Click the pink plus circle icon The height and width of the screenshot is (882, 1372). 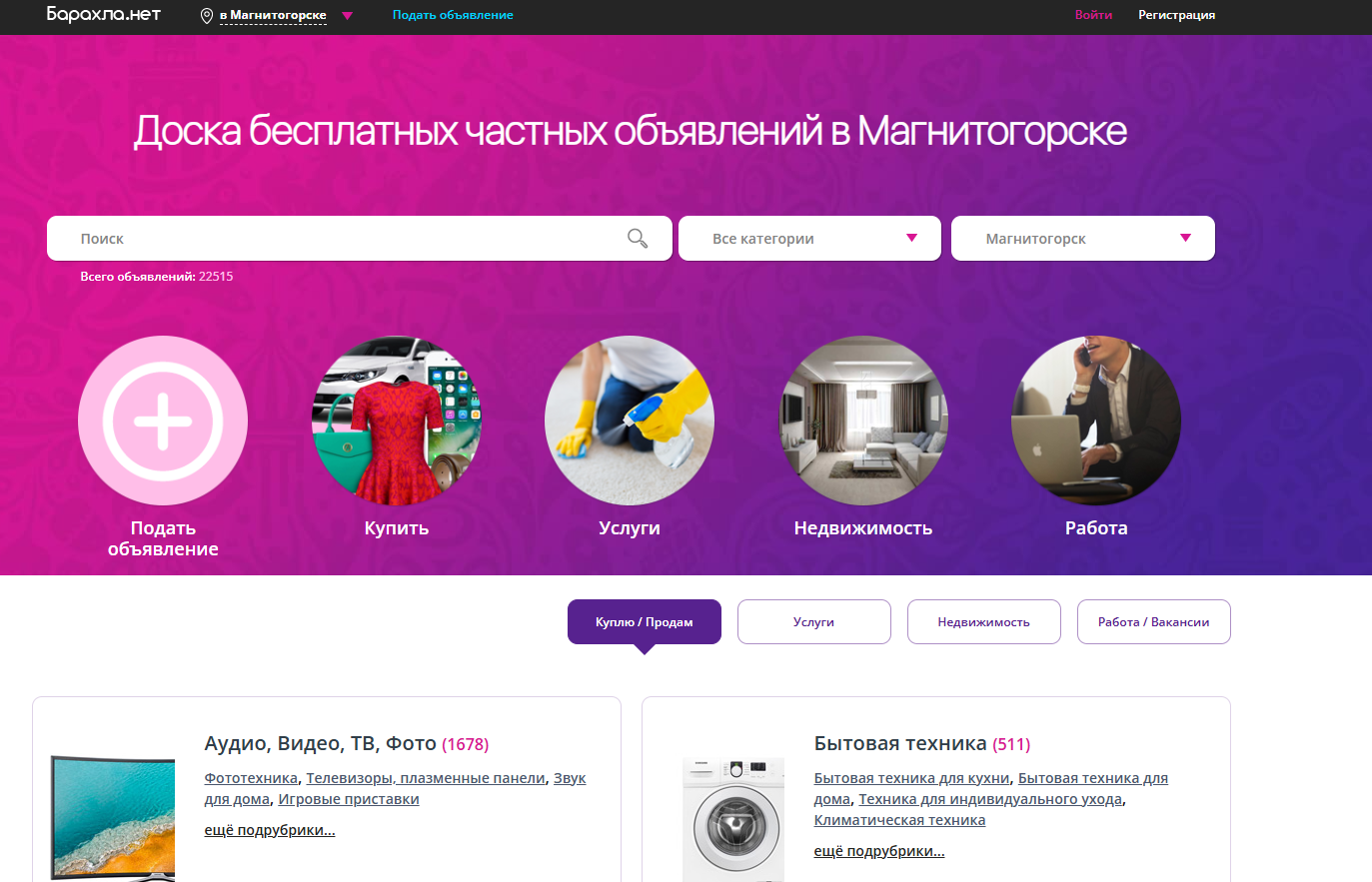tap(163, 421)
